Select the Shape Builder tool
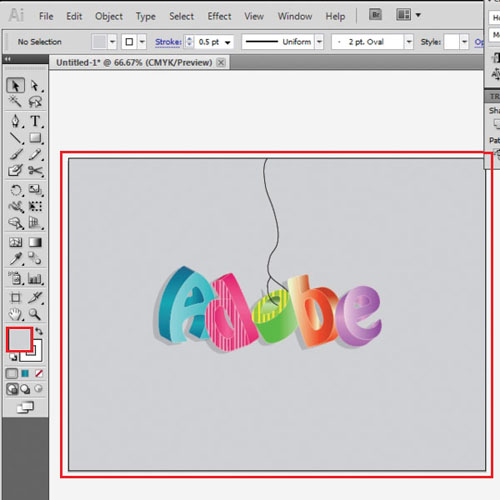Viewport: 500px width, 500px height. tap(15, 223)
